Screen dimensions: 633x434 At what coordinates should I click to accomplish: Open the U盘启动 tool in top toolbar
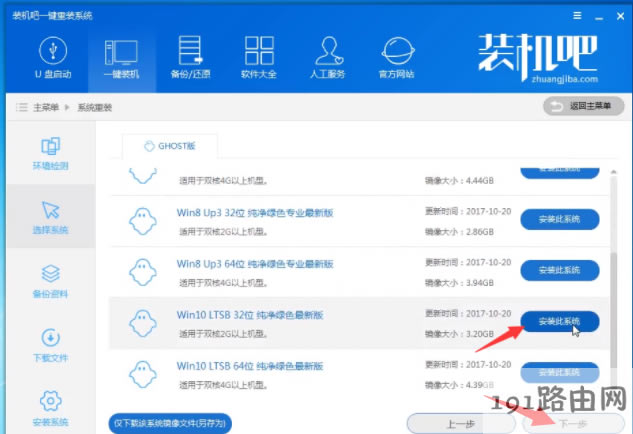point(54,58)
